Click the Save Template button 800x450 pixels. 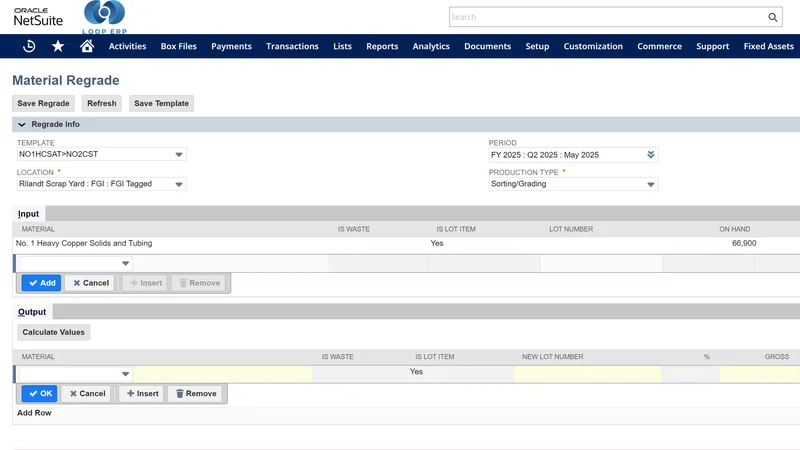161,103
